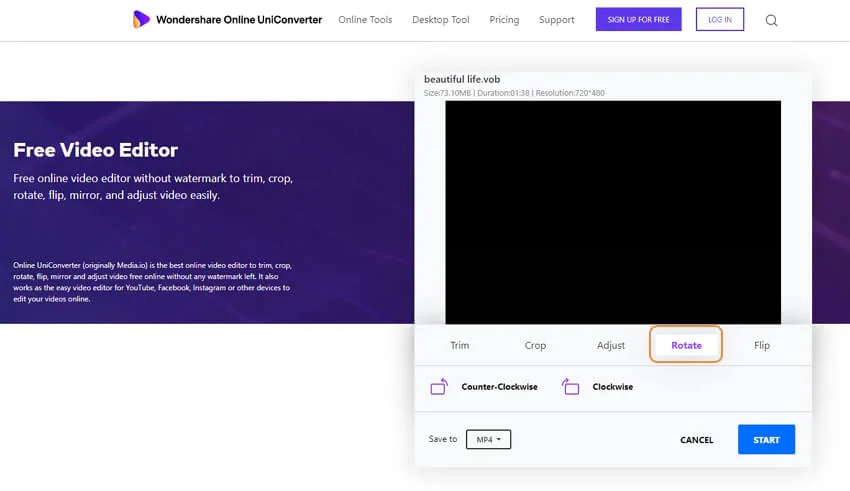This screenshot has width=850, height=491.
Task: Click the Counter-Clockwise label
Action: (499, 386)
